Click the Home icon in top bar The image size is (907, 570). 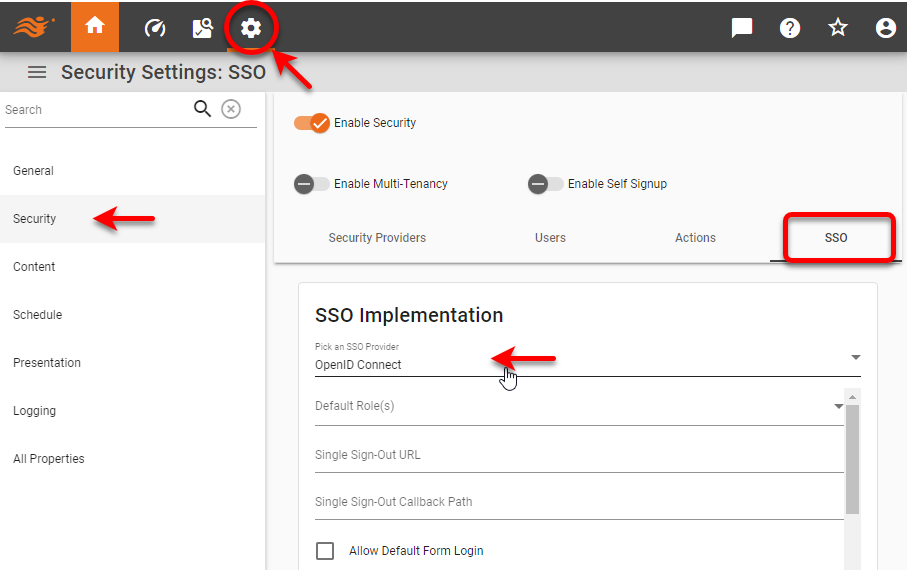tap(95, 27)
